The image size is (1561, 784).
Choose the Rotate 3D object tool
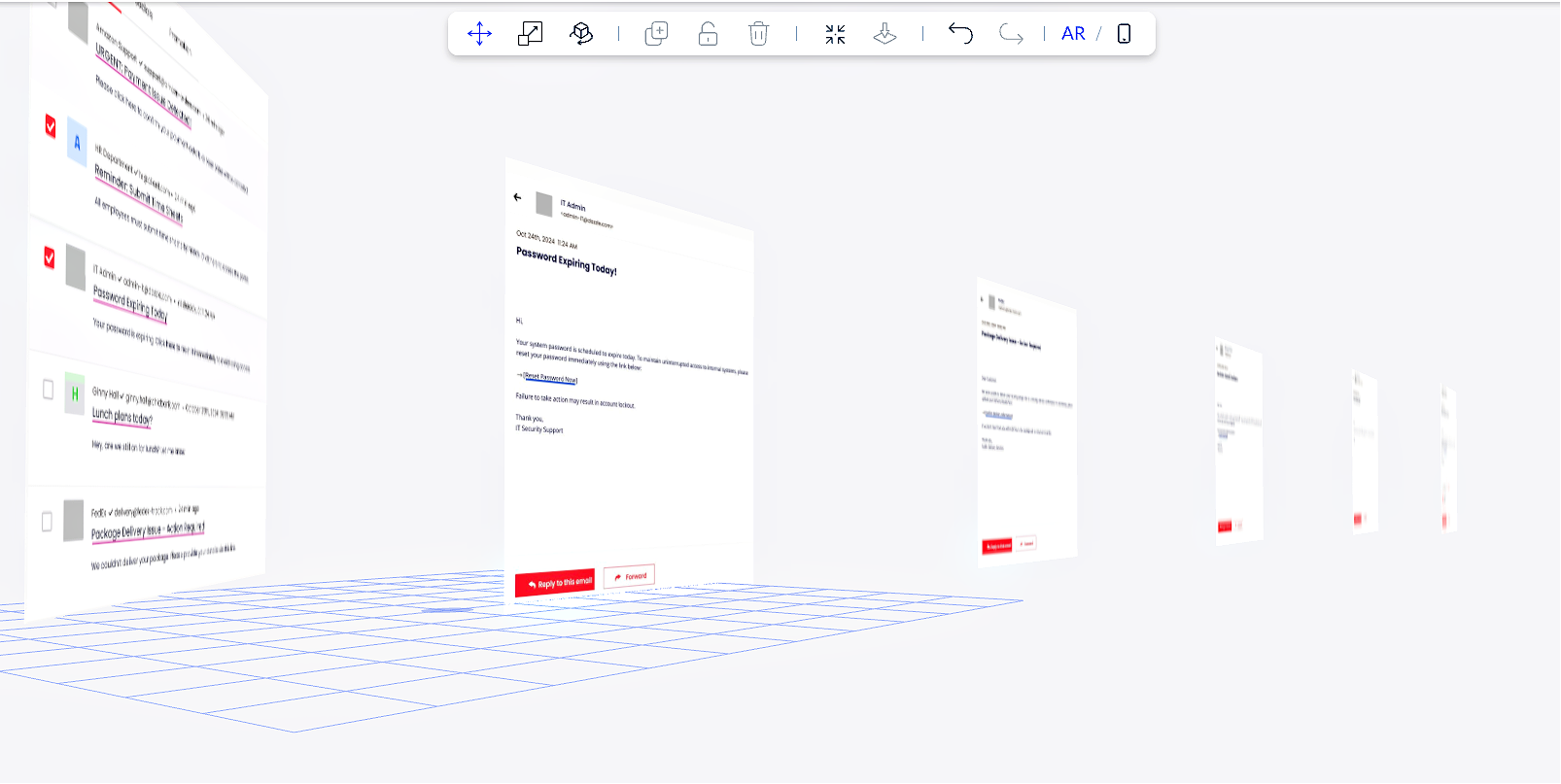click(581, 34)
